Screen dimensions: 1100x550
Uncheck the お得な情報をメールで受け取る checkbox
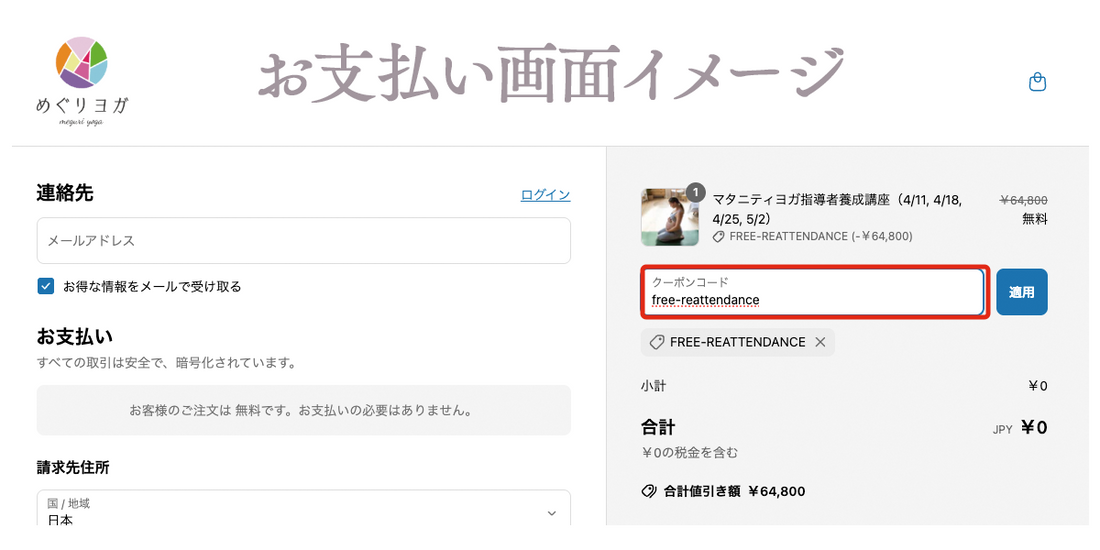click(46, 286)
